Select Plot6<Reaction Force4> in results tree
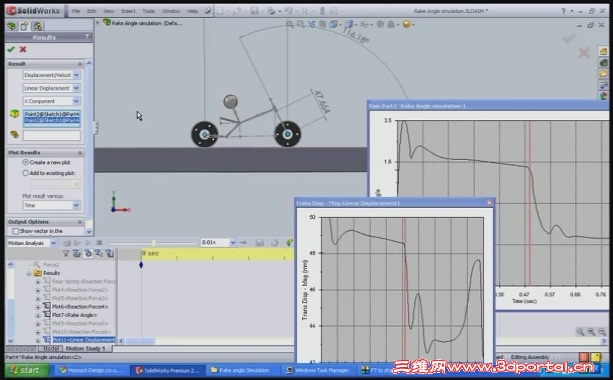The height and width of the screenshot is (380, 613). [80, 307]
